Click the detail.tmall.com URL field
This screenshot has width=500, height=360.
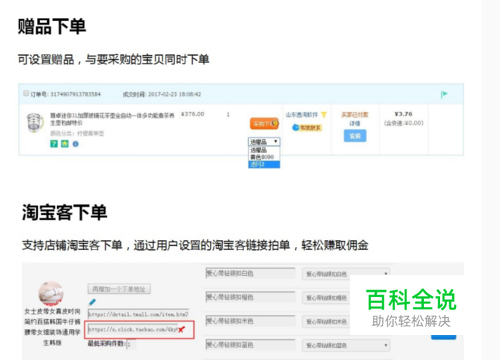138,314
